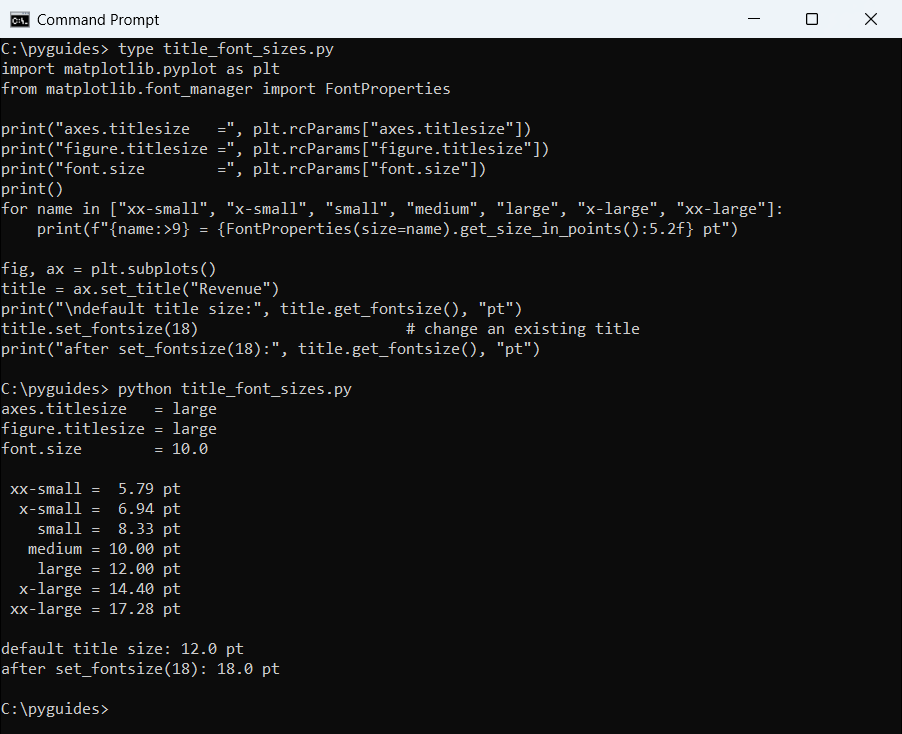The width and height of the screenshot is (902, 734).
Task: Click the print default title size code line
Action: coord(262,309)
